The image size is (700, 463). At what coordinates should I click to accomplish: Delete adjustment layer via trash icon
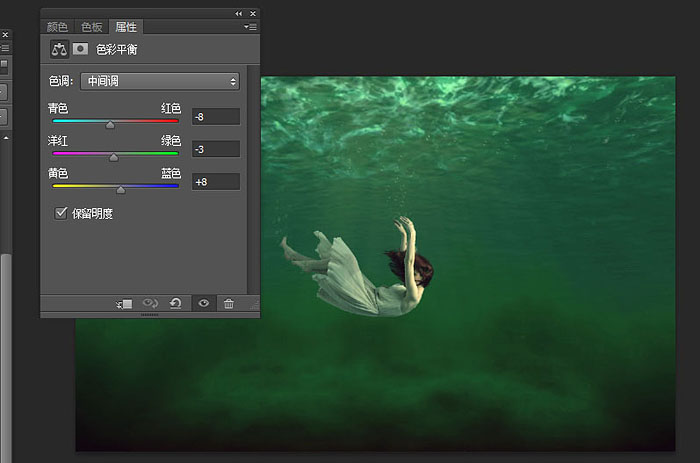tap(229, 304)
